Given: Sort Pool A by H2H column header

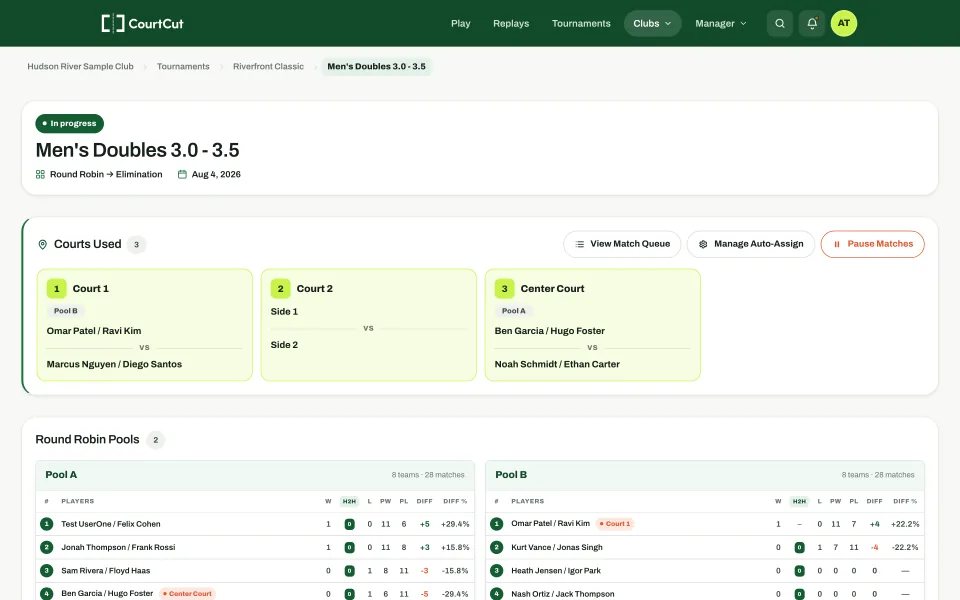Looking at the screenshot, I should tap(350, 501).
